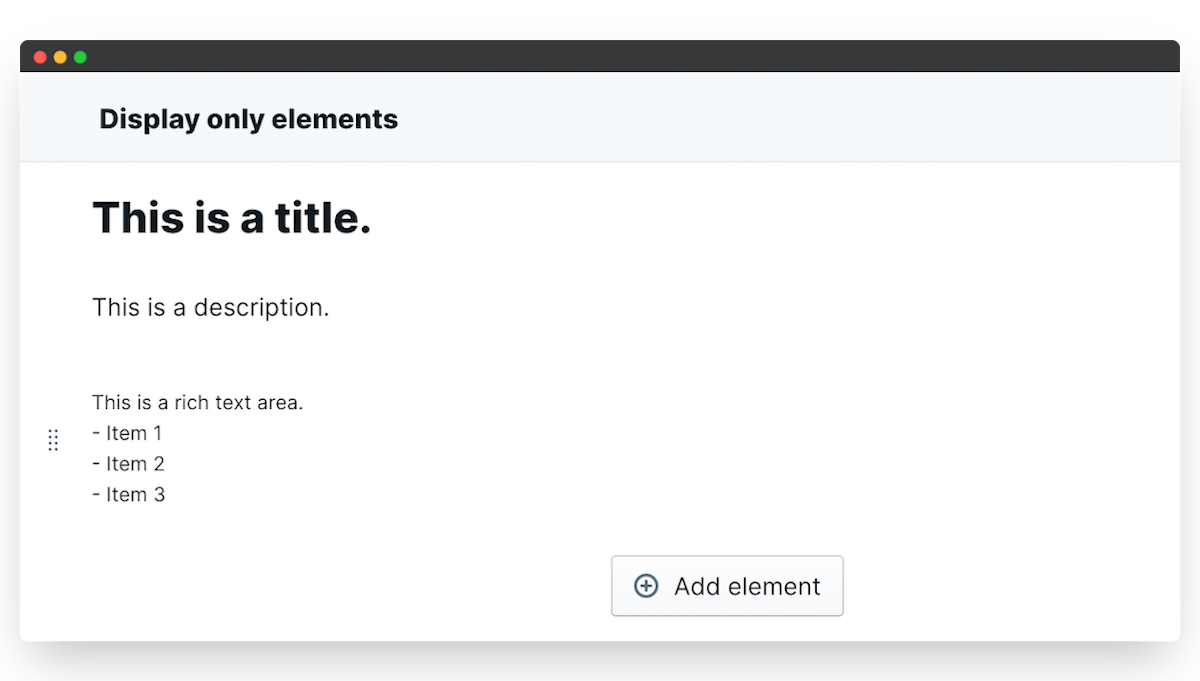Click the '- Item 3' line
The width and height of the screenshot is (1200, 681).
[x=128, y=495]
